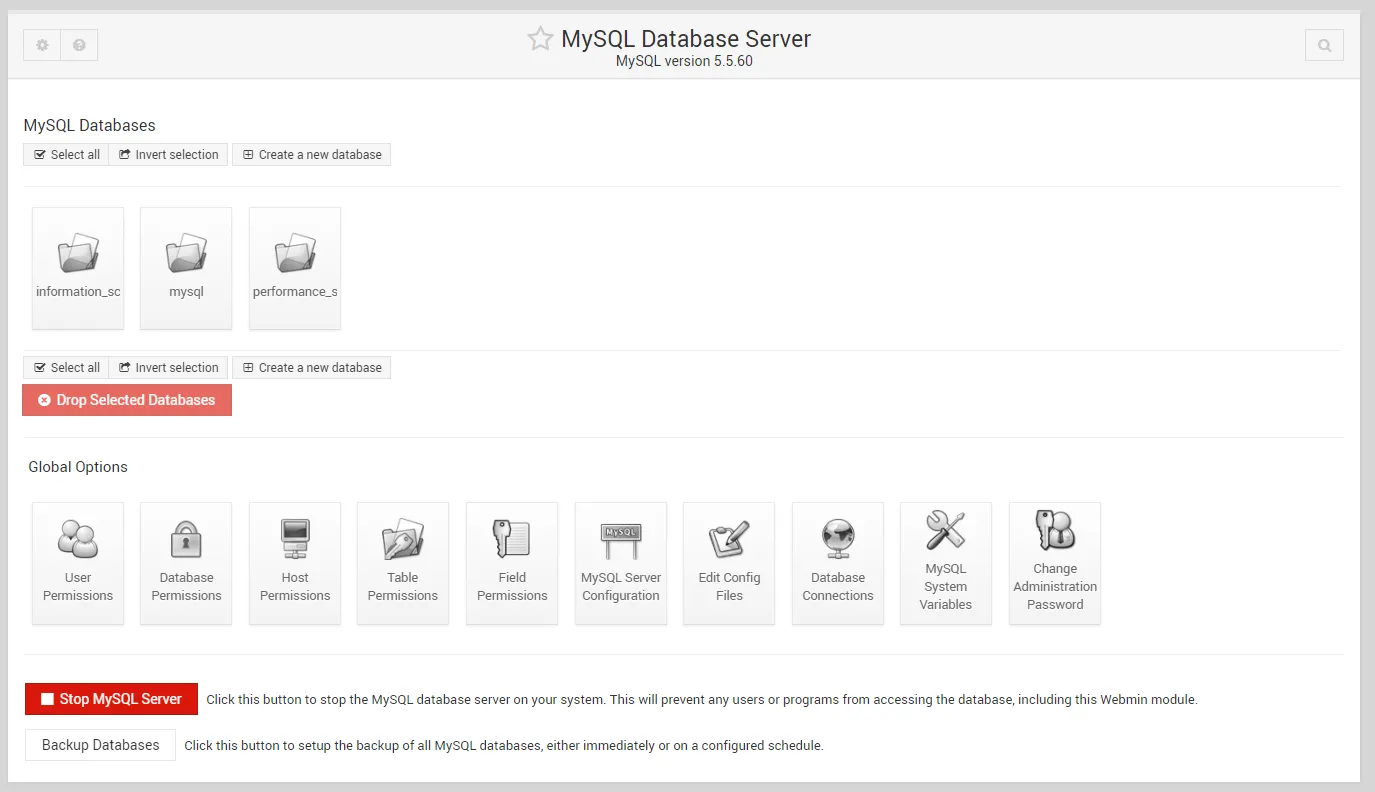This screenshot has height=792, width=1375.
Task: Open Table Permissions icon
Action: point(403,540)
